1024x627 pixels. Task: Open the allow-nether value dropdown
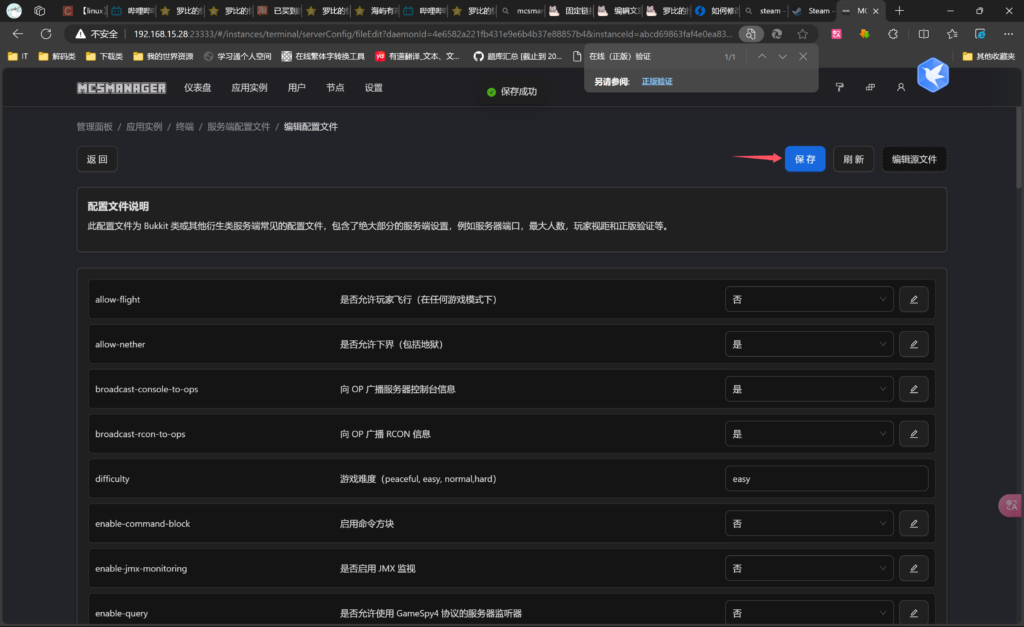click(x=809, y=344)
